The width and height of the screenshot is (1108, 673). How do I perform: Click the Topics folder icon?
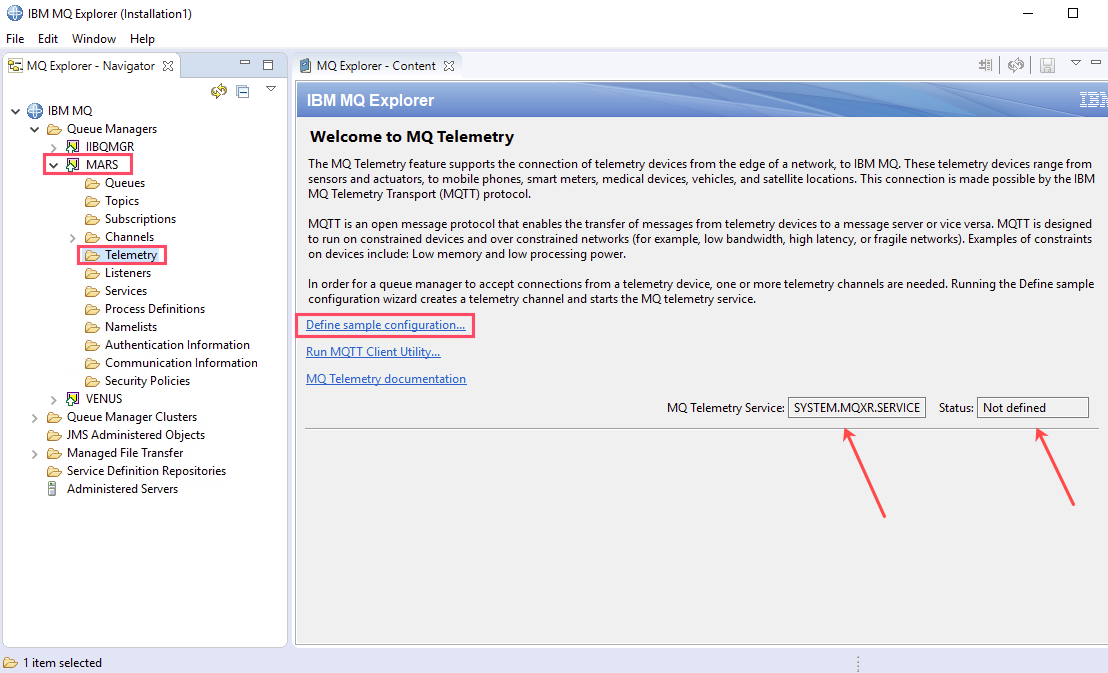tap(92, 201)
